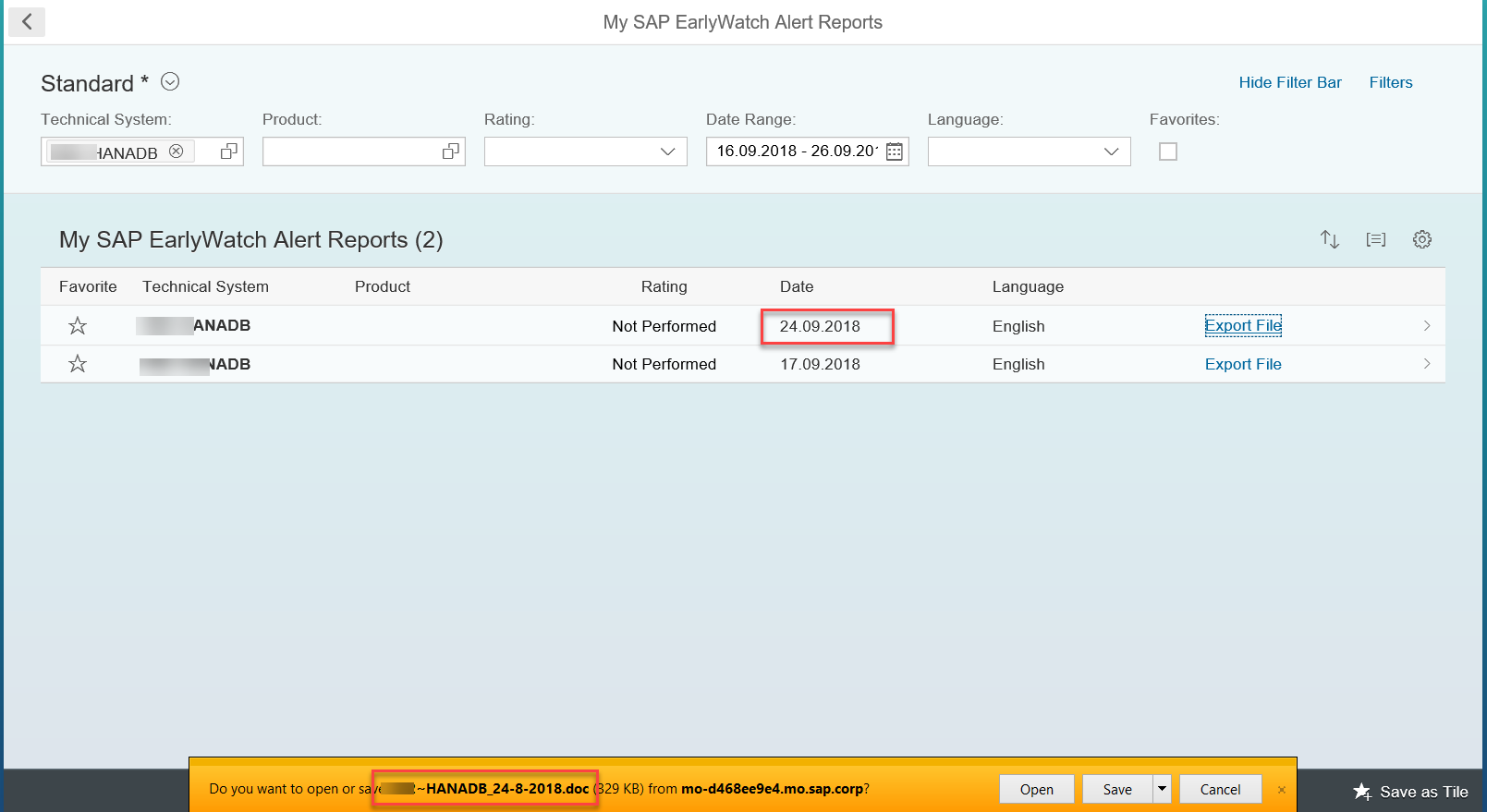The image size is (1487, 812).
Task: Open table personalization gear icon
Action: click(x=1422, y=239)
